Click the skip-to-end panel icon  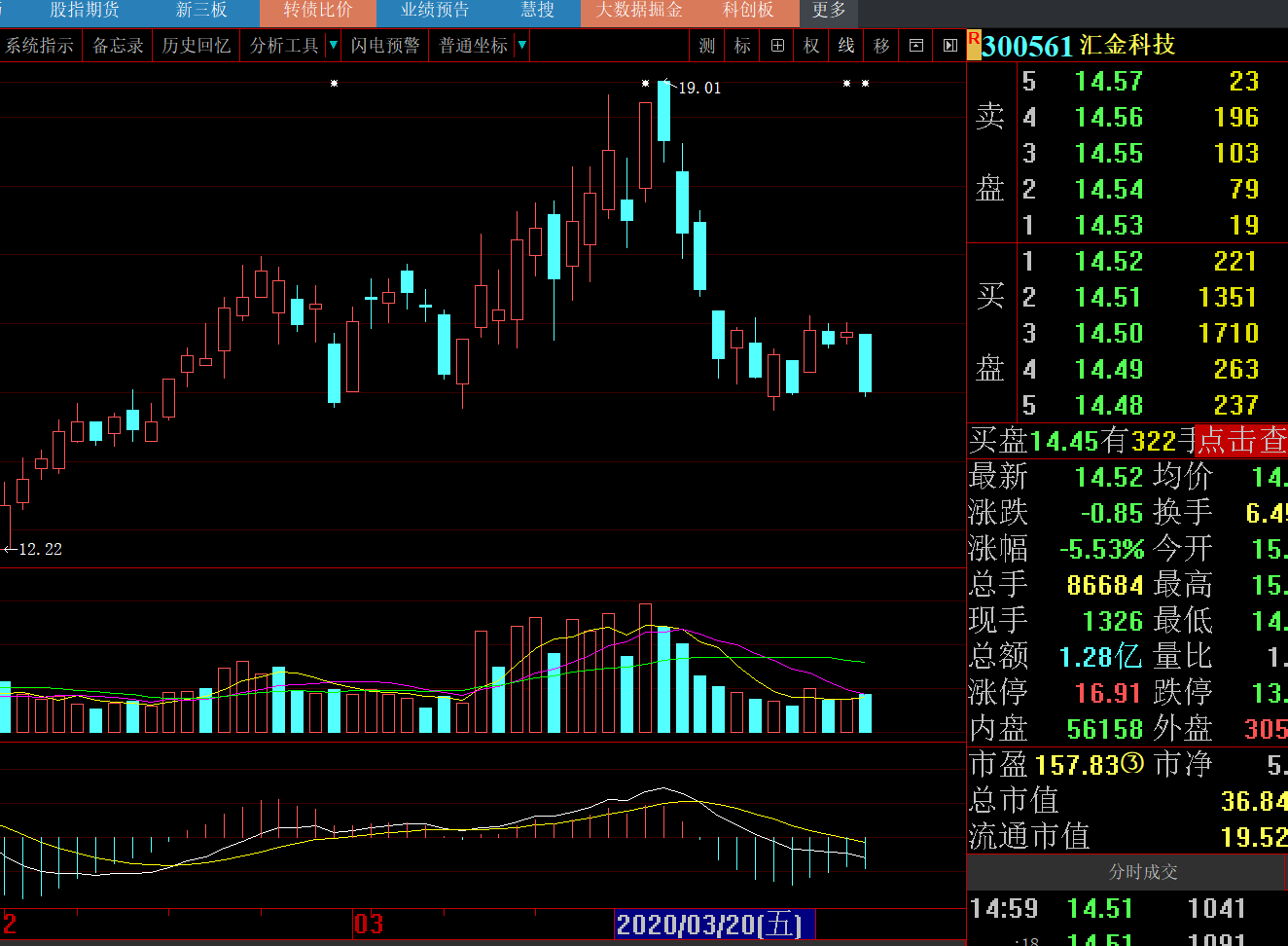pos(950,46)
